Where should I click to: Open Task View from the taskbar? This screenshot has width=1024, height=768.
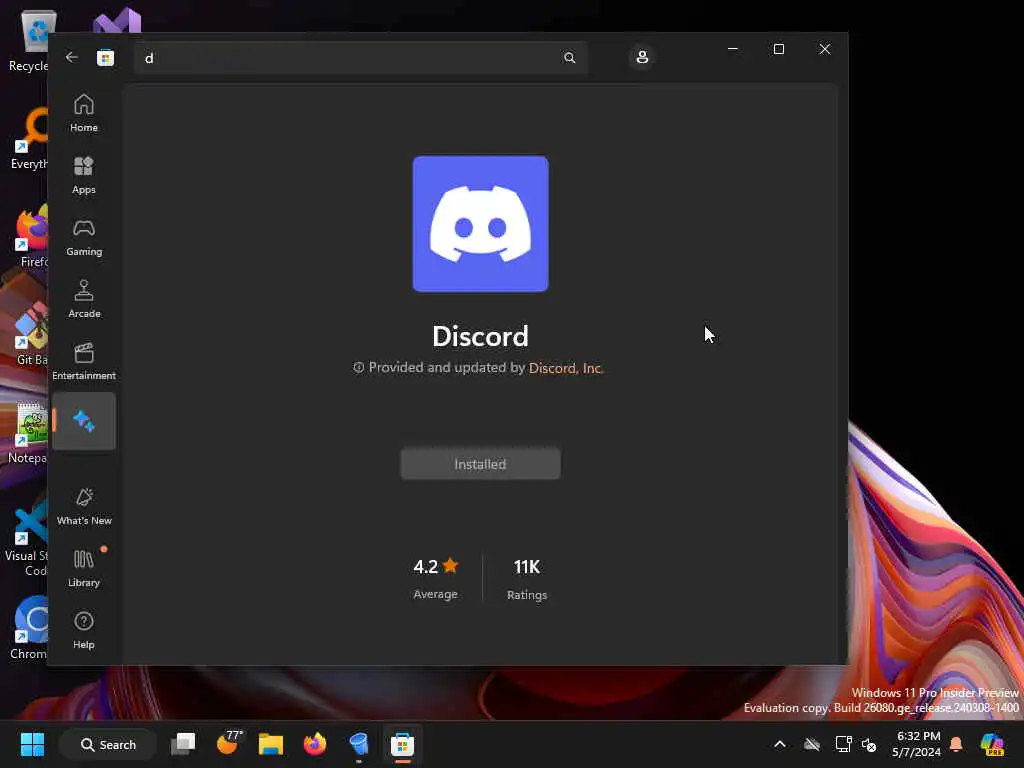[x=183, y=744]
